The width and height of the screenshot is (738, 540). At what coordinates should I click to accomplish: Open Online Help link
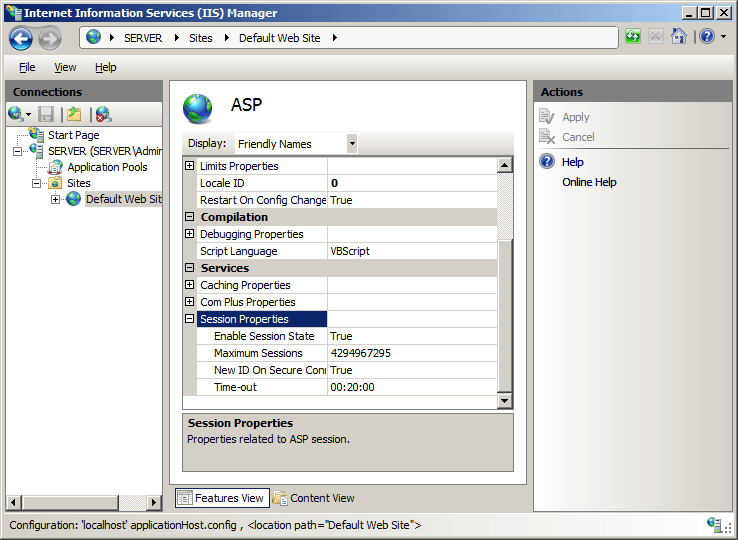point(589,182)
